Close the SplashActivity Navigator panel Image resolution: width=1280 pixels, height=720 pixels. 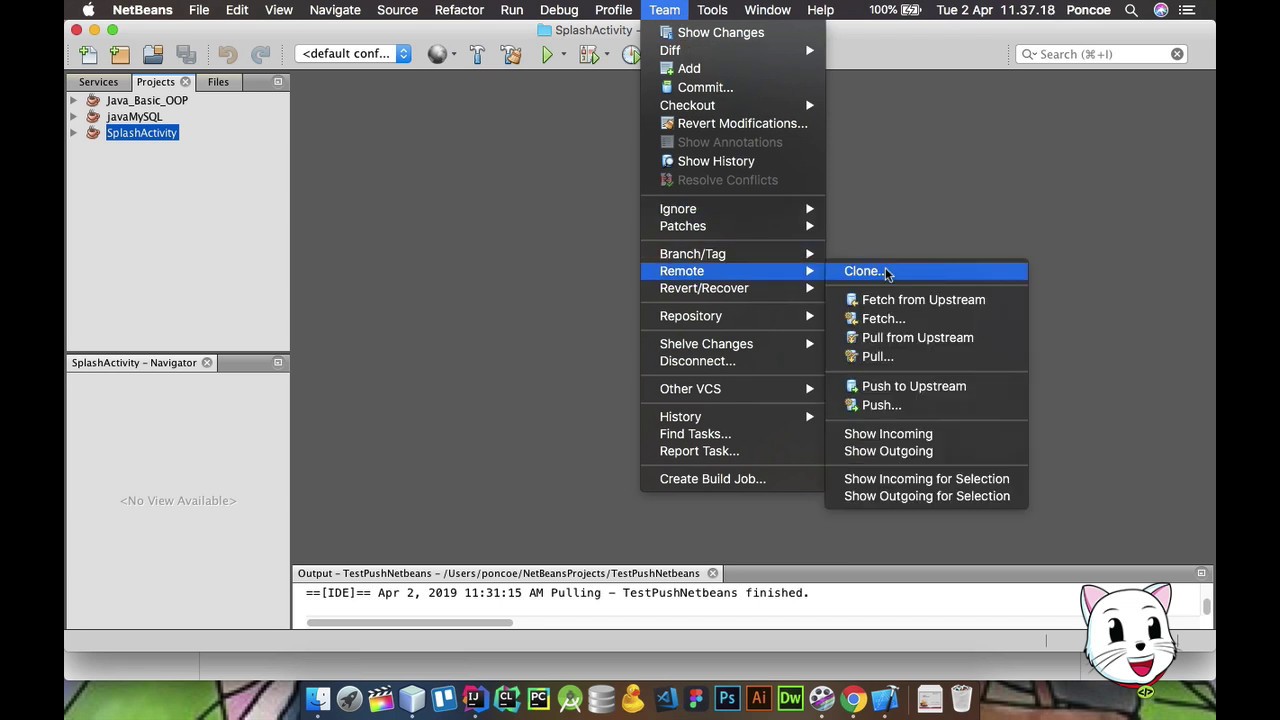207,363
